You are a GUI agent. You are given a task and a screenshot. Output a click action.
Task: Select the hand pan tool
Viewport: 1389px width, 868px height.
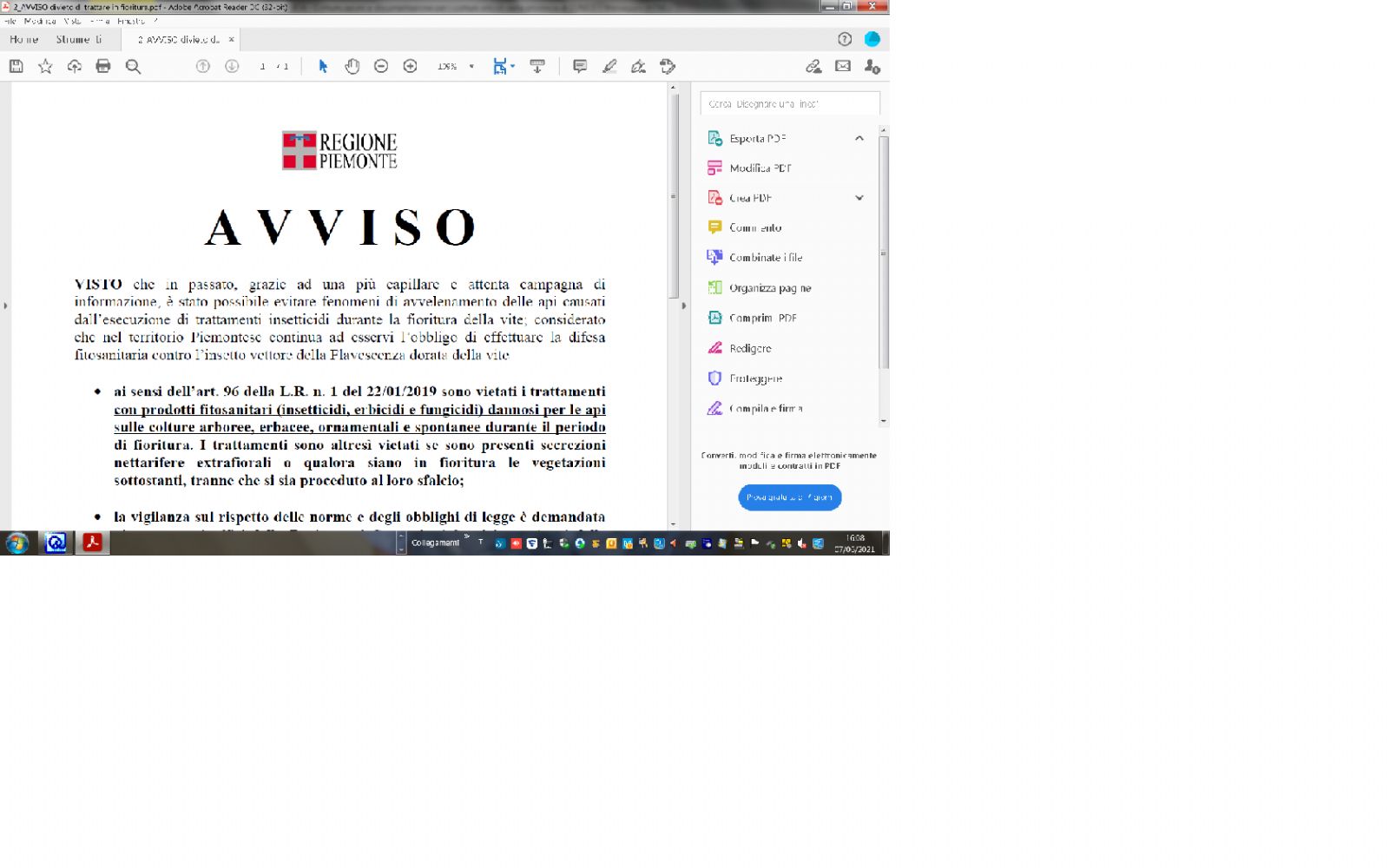tap(352, 67)
